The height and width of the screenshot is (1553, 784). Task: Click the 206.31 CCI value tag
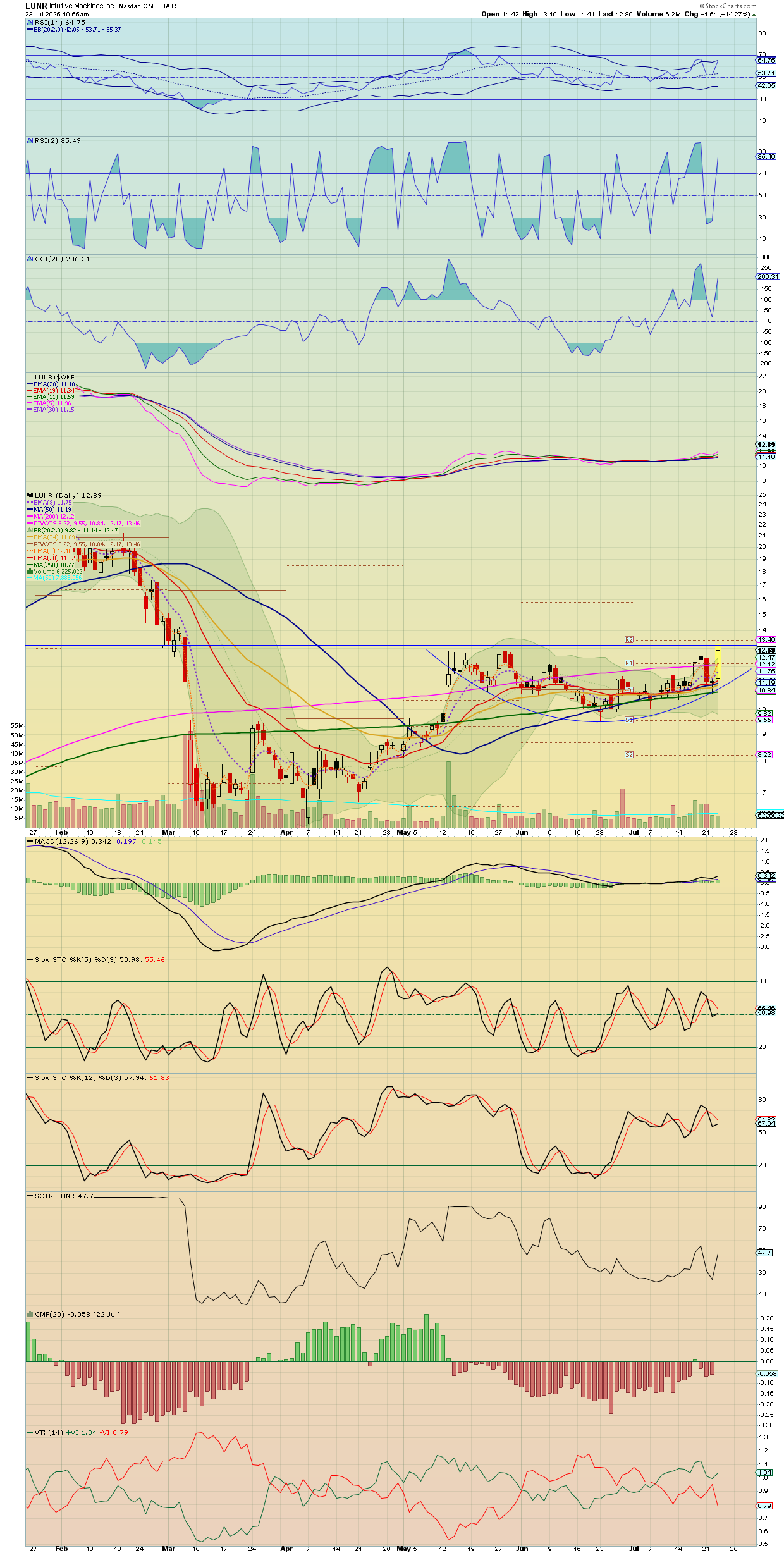(768, 276)
